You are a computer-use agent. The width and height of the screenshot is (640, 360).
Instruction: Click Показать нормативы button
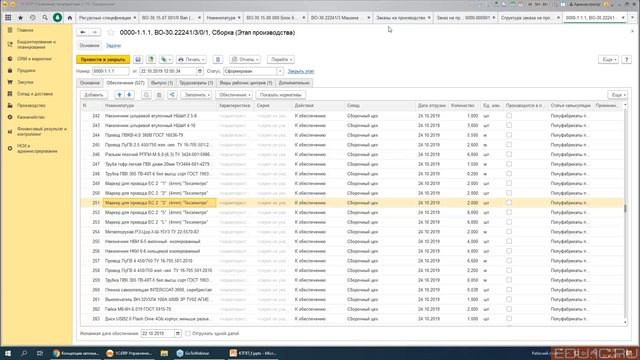280,95
